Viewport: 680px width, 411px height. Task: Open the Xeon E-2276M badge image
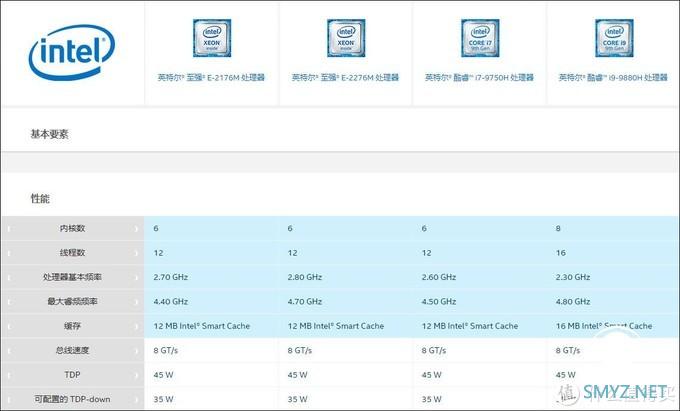point(346,38)
